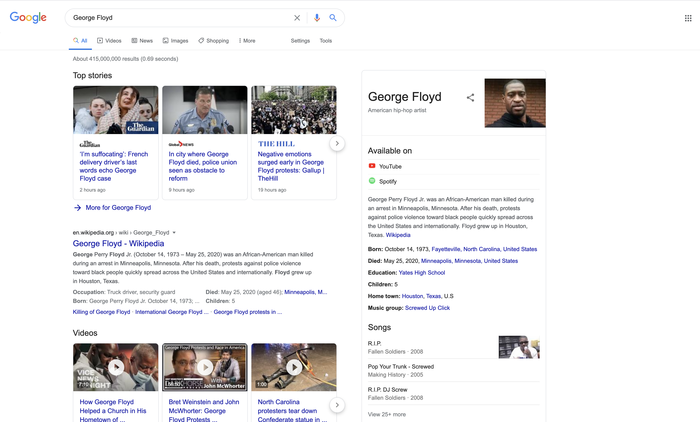Click the R.I.P. song thumbnail image

point(519,347)
